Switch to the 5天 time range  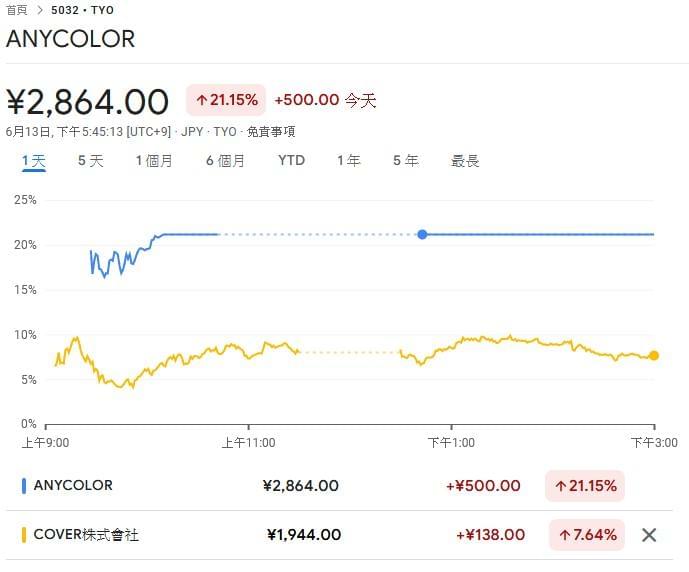pyautogui.click(x=91, y=161)
